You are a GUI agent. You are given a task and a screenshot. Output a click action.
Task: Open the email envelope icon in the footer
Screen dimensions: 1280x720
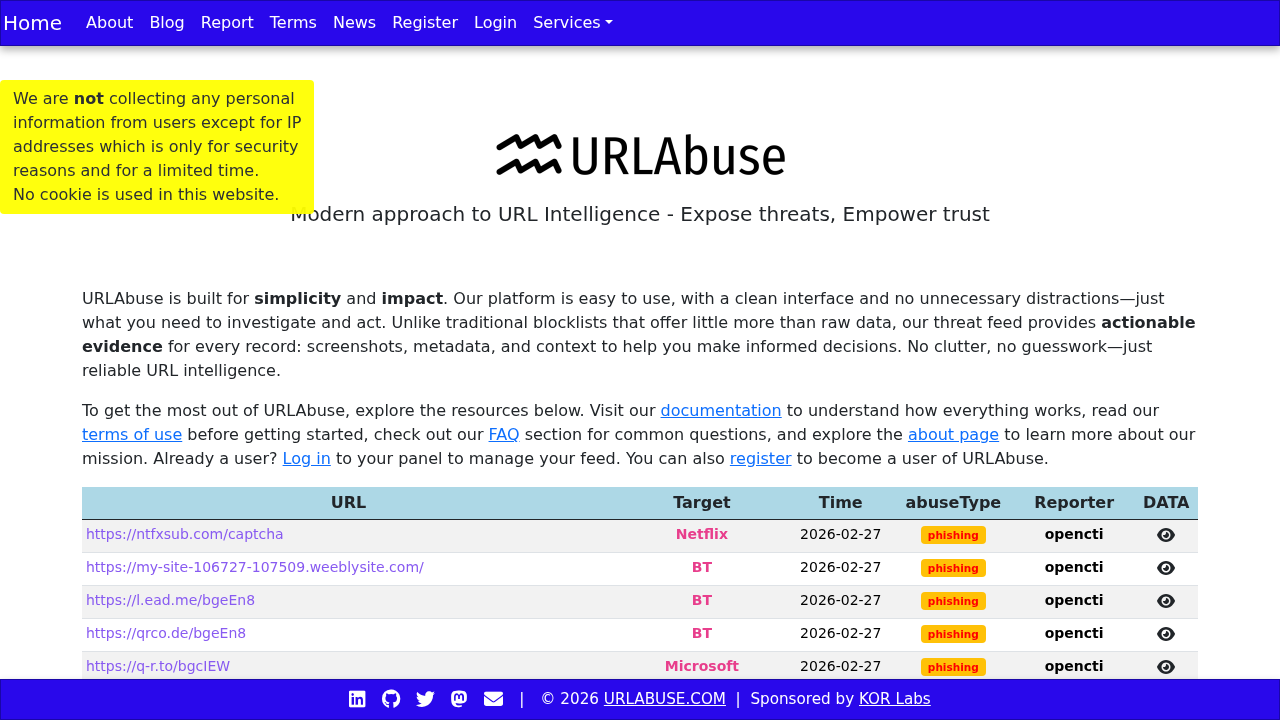(492, 698)
